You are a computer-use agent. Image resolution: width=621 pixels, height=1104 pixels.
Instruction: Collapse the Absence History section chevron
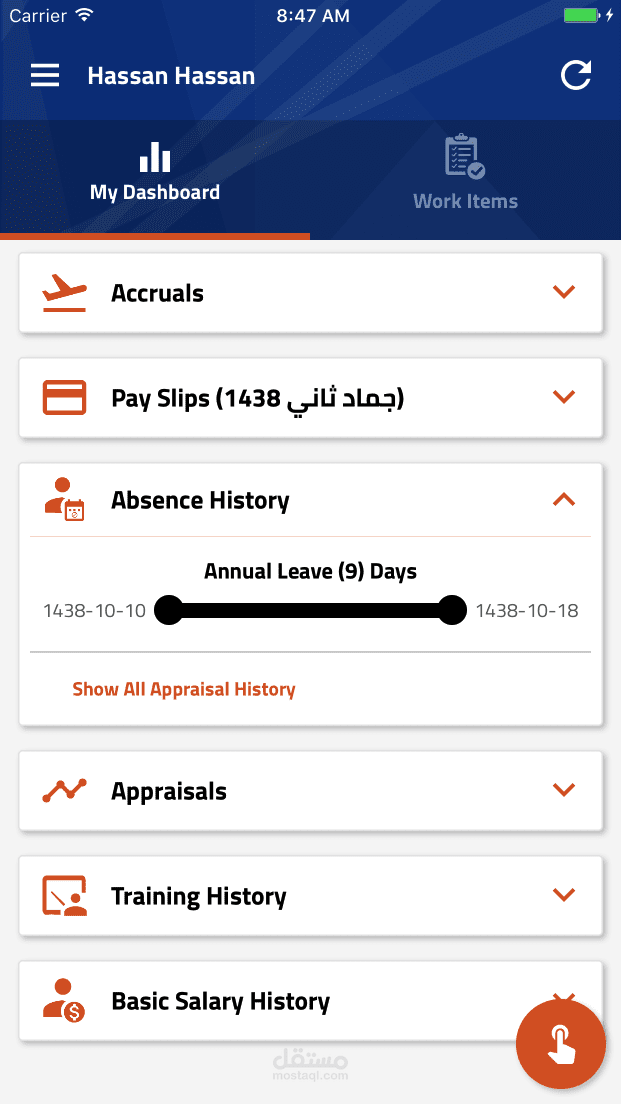[x=564, y=499]
